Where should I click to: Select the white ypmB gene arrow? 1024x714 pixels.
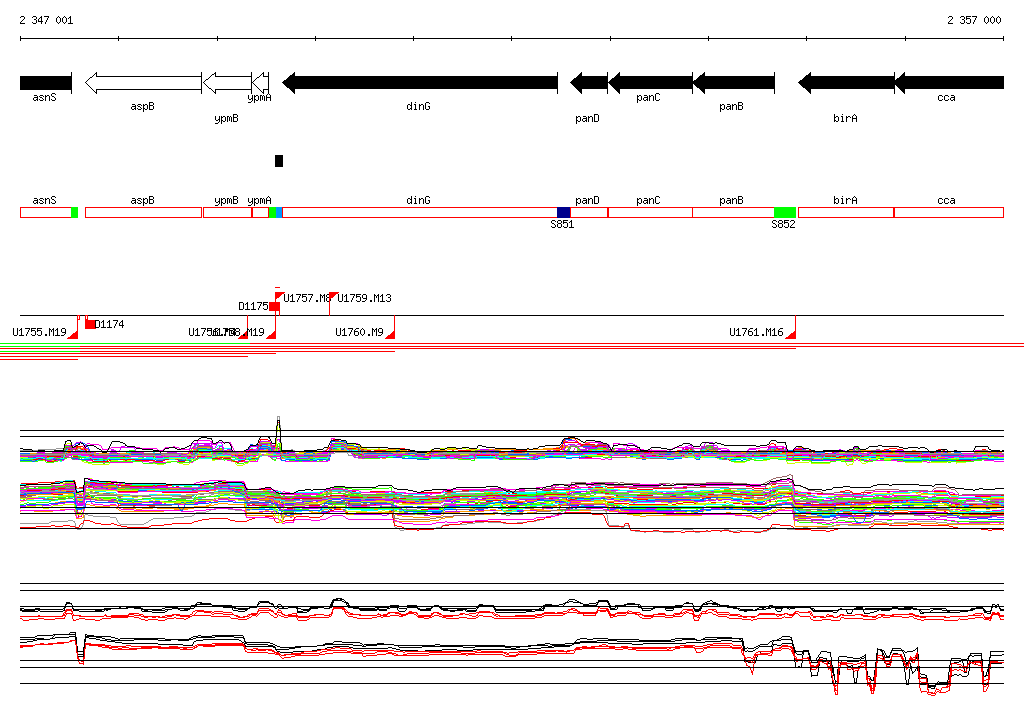tap(227, 82)
